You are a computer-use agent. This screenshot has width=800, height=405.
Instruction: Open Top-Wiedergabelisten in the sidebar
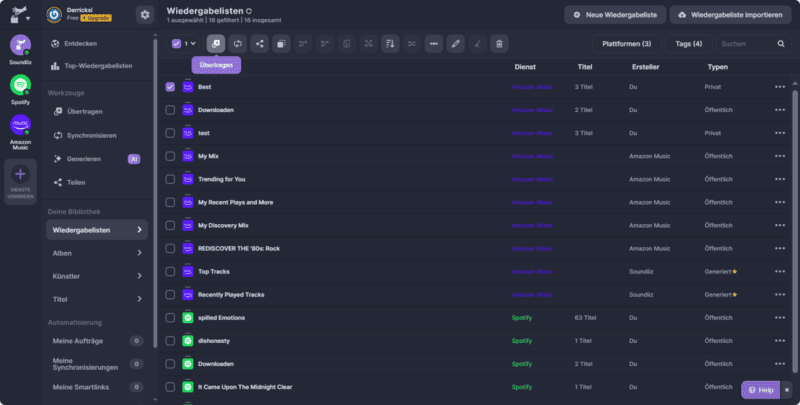[98, 66]
